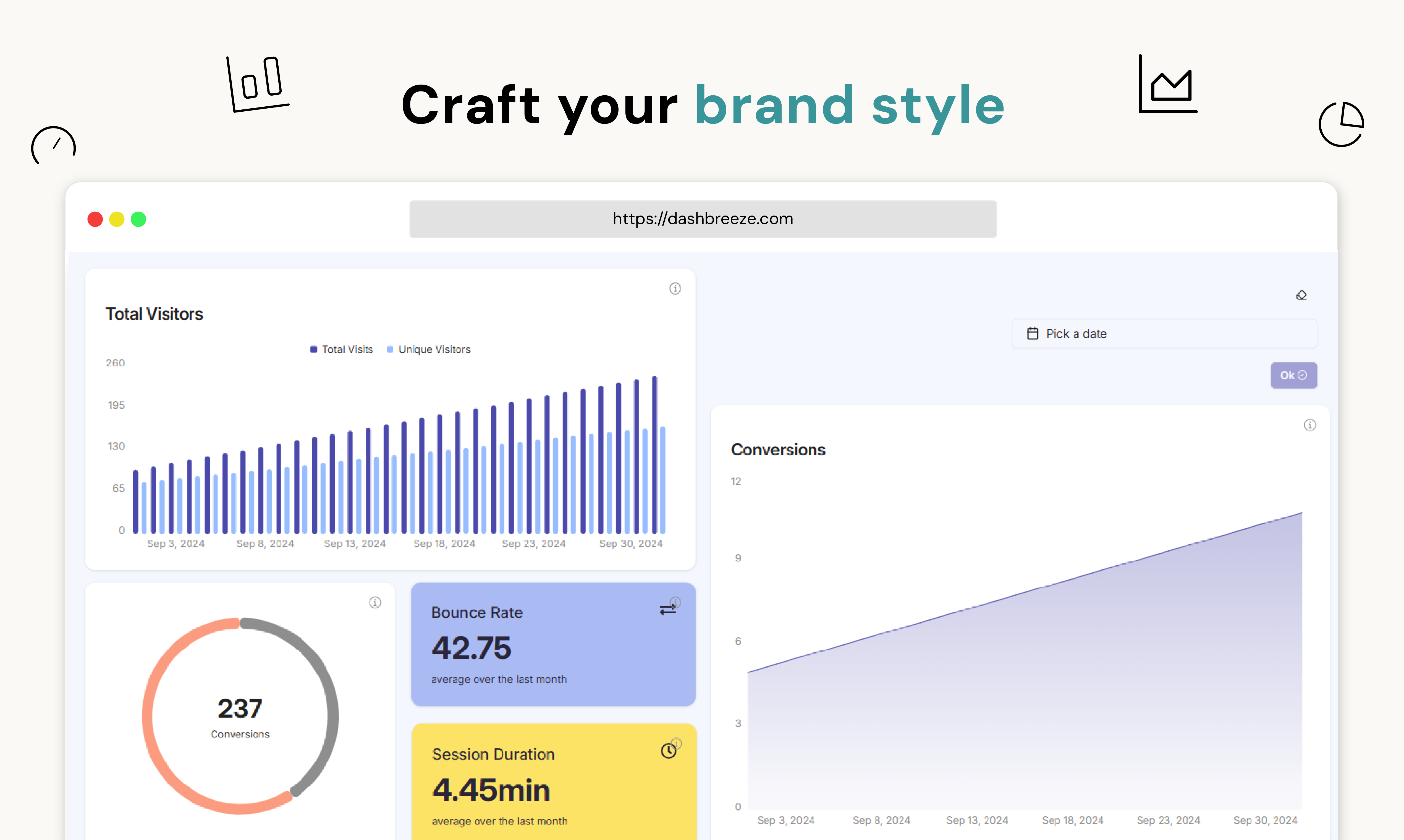Click the Bounce Rate card title

pos(477,613)
